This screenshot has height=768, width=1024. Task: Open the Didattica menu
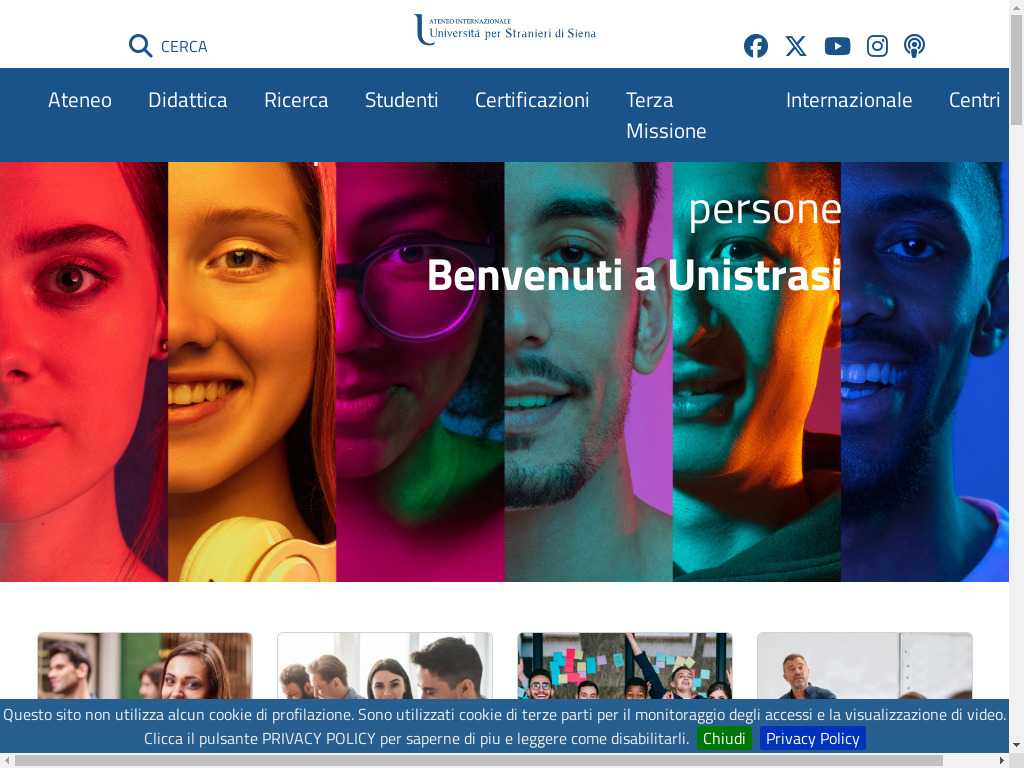(x=187, y=100)
